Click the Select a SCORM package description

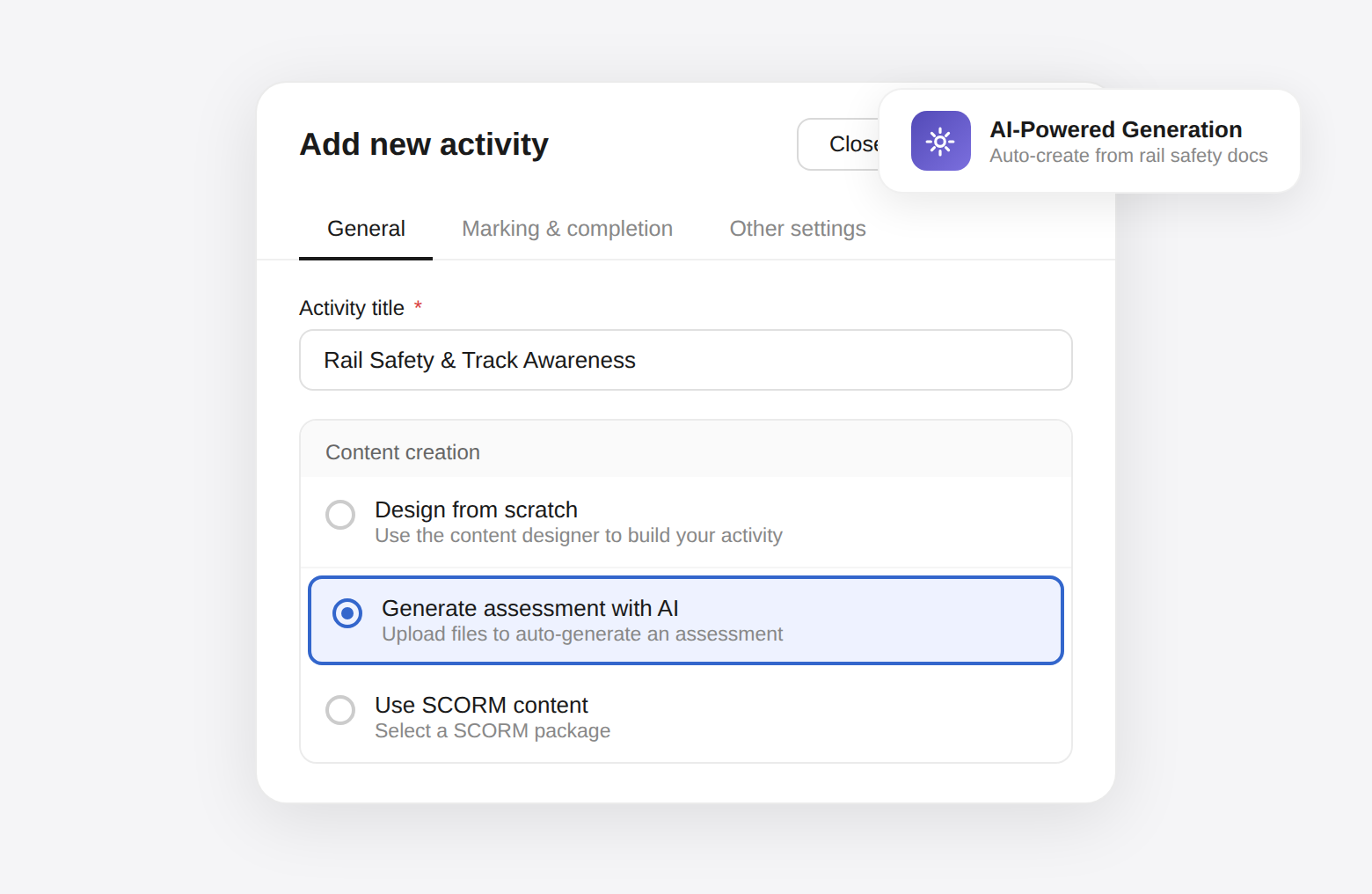coord(493,730)
